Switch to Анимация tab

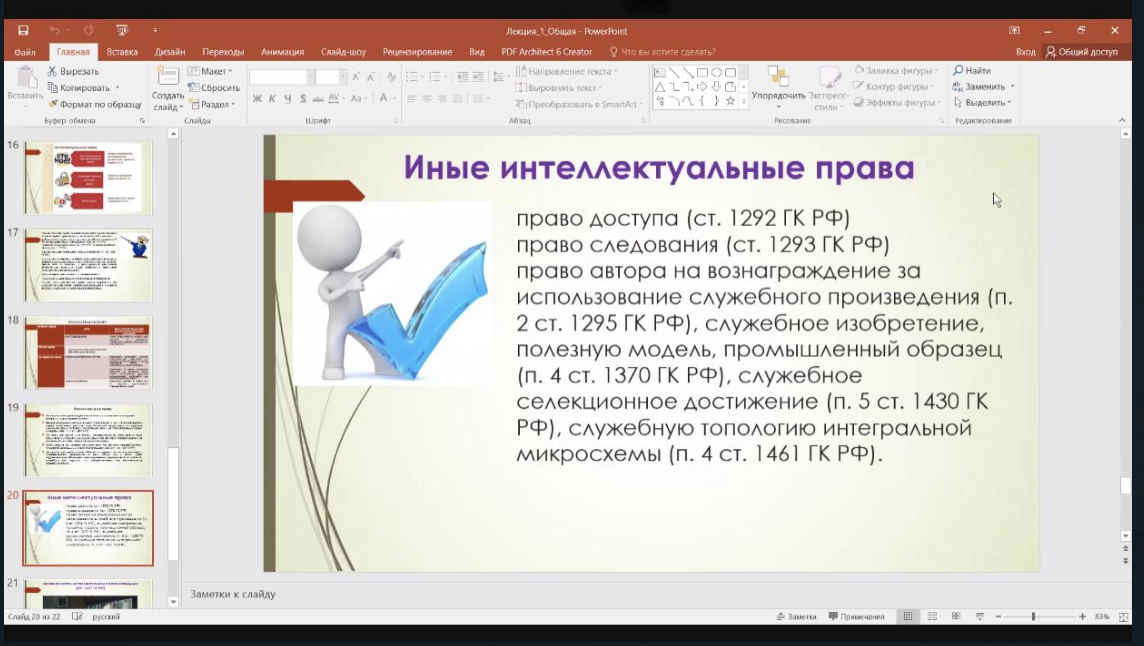[282, 52]
